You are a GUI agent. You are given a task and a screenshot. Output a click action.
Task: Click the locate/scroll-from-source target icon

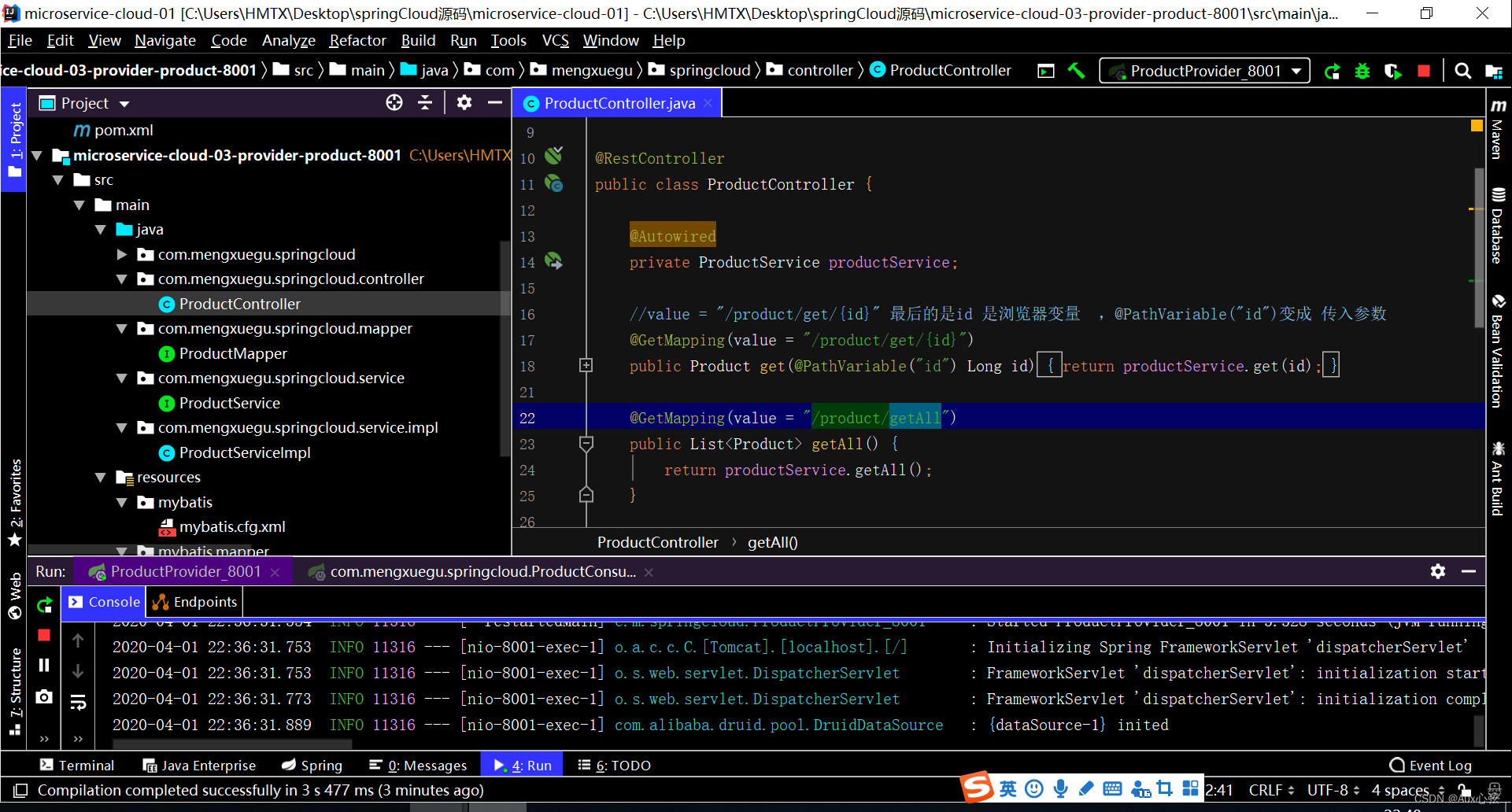(394, 103)
